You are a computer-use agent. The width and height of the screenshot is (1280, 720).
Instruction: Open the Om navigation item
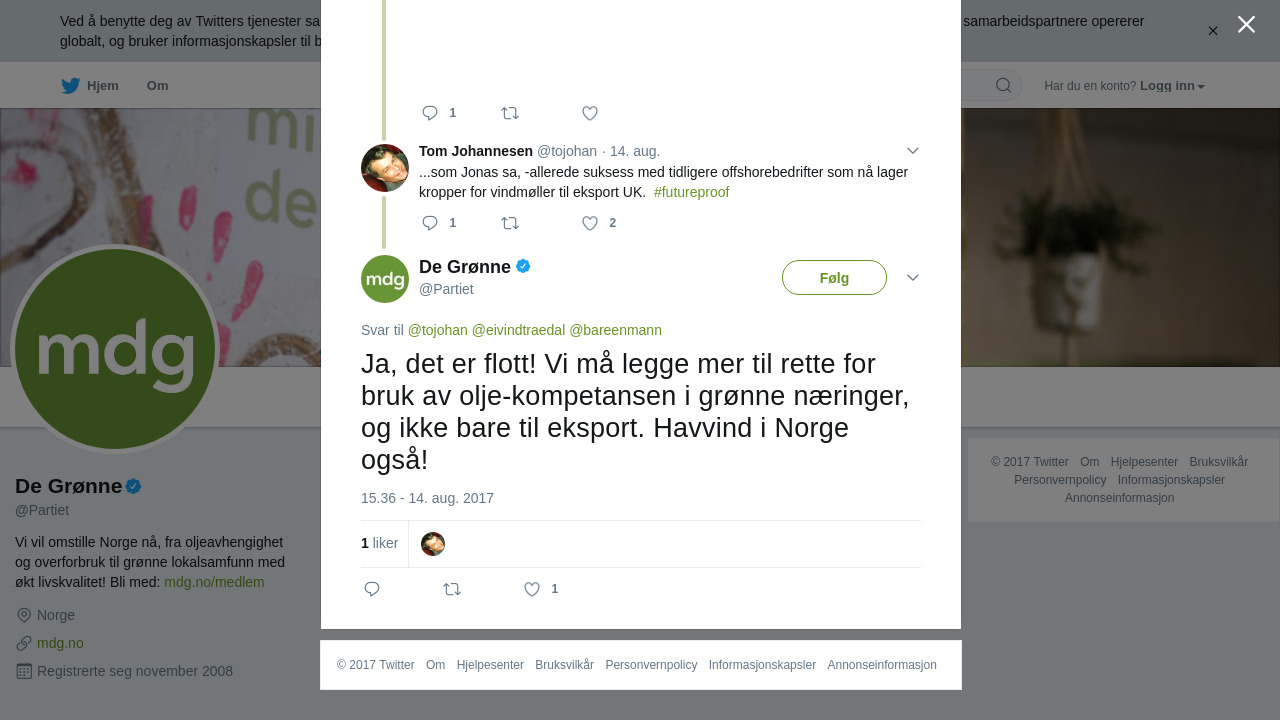pos(158,86)
